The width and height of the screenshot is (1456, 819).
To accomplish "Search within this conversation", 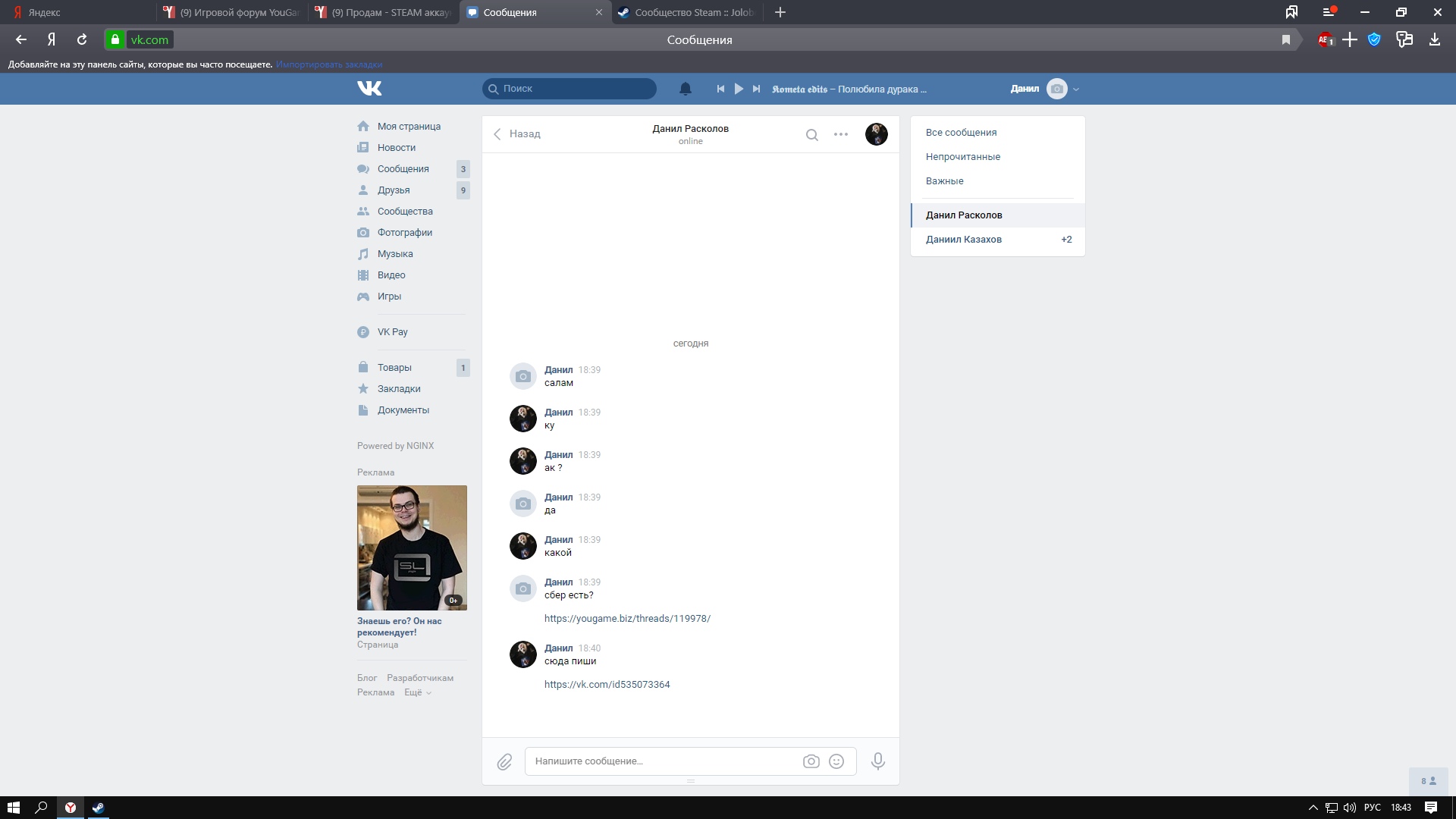I will point(811,135).
